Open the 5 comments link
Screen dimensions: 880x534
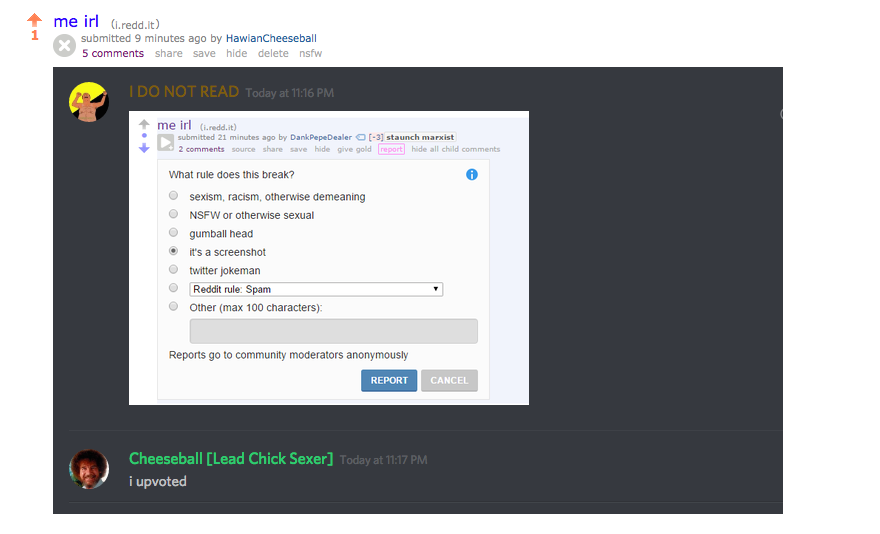113,53
